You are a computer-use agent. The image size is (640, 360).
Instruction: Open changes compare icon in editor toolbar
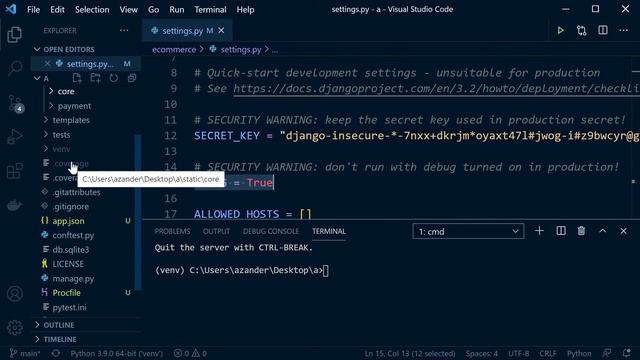click(582, 31)
